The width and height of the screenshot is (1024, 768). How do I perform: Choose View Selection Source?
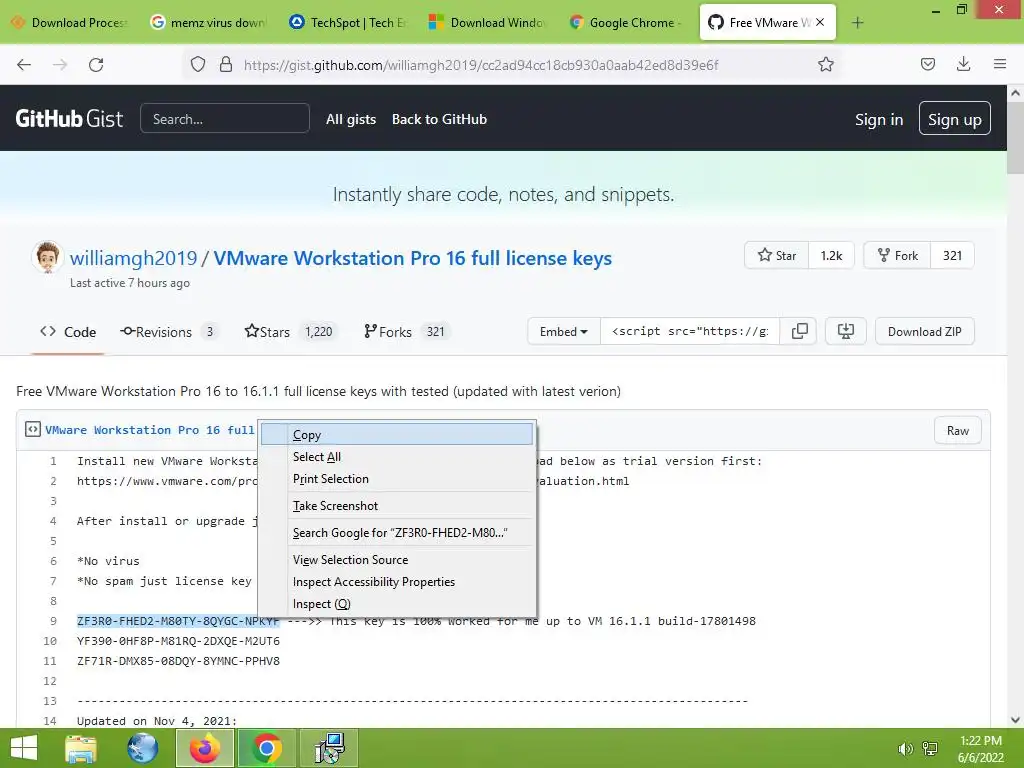click(x=397, y=560)
